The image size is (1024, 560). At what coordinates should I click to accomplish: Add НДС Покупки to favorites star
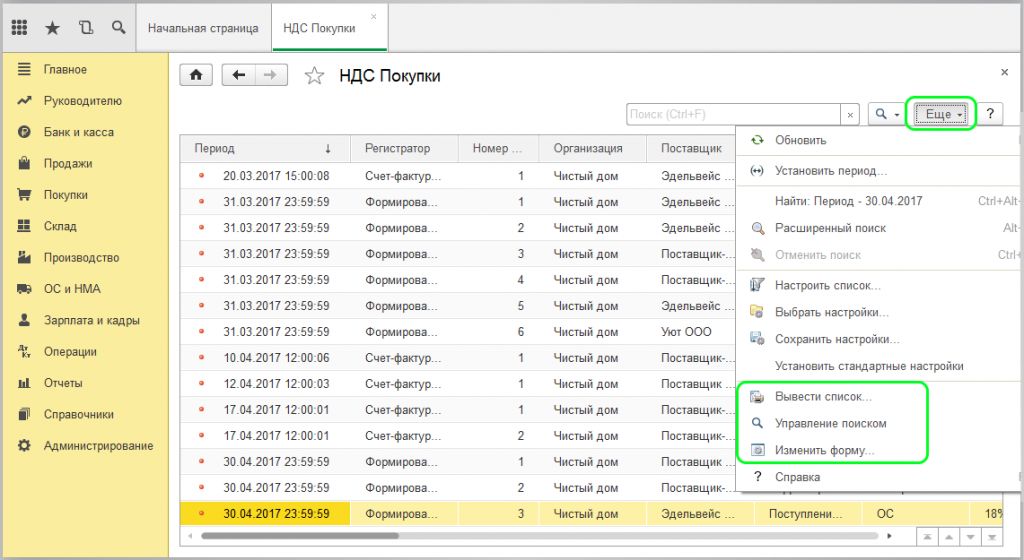point(315,76)
